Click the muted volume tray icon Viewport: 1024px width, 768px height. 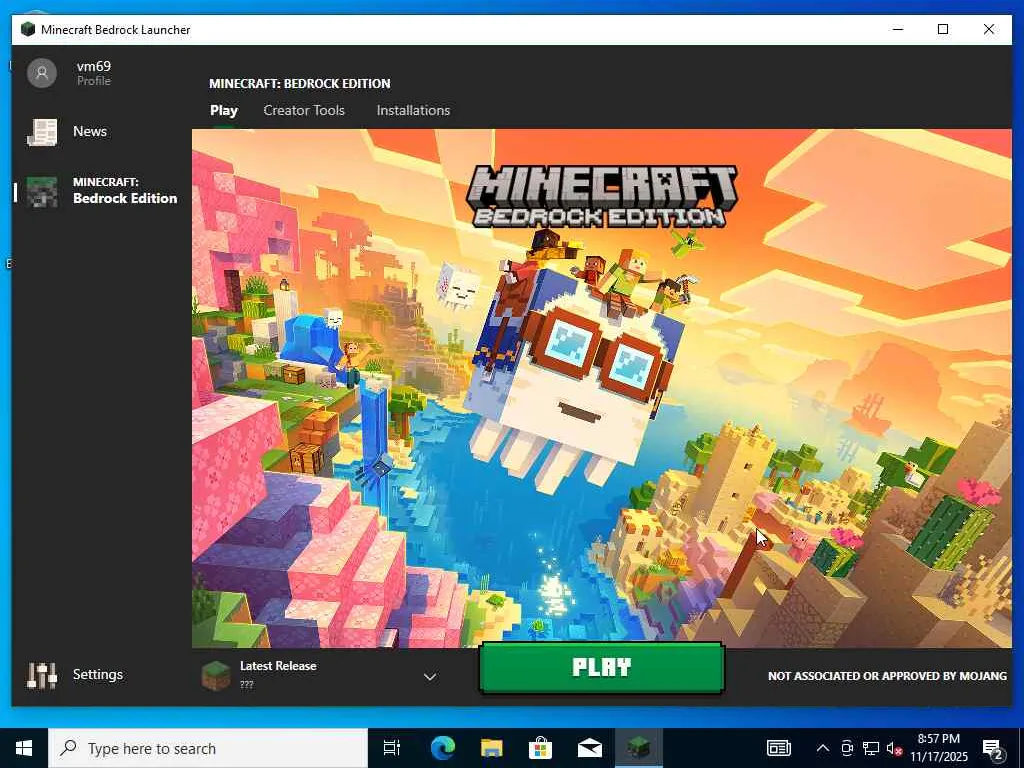894,748
